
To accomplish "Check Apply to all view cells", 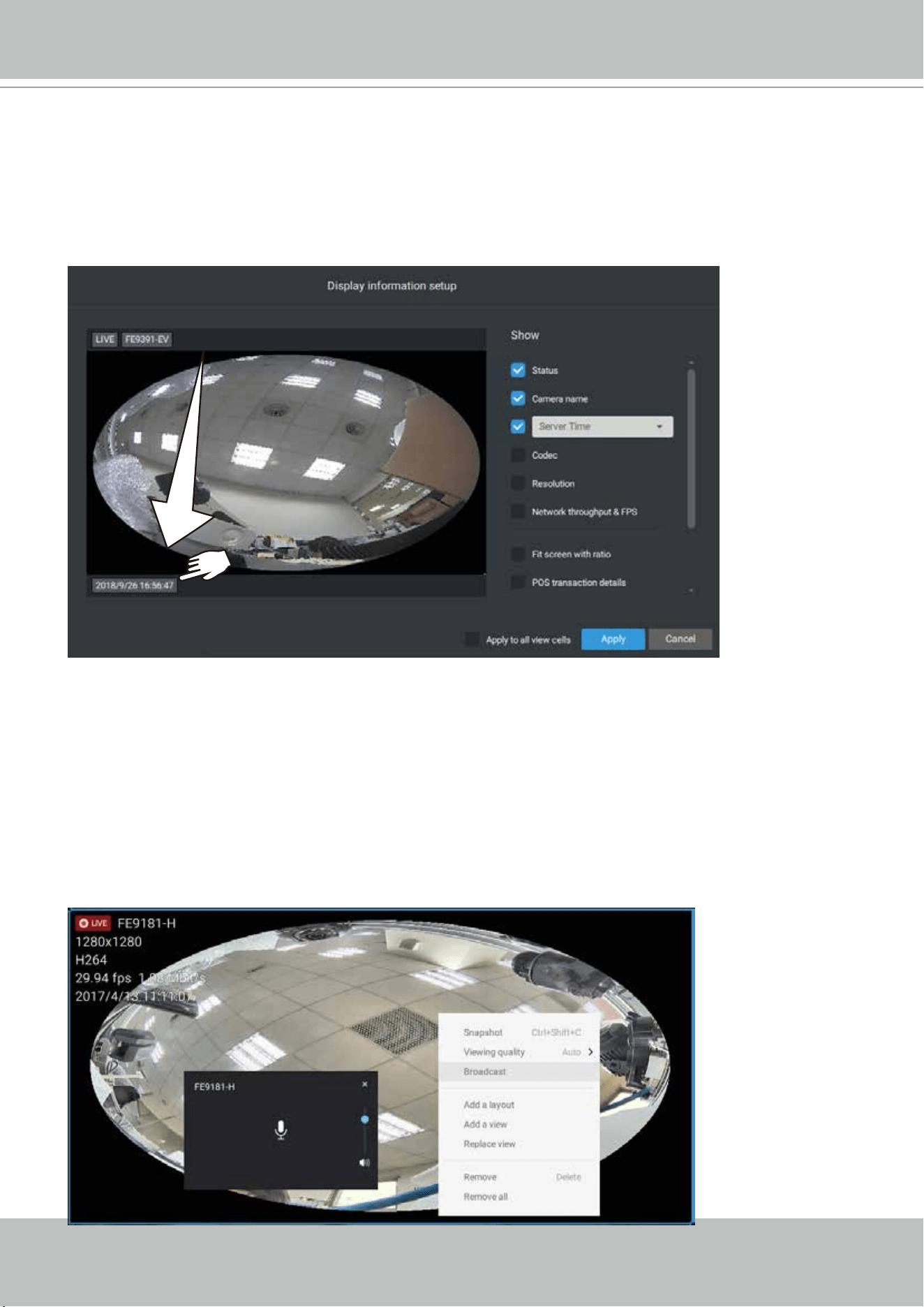I will pyautogui.click(x=472, y=639).
